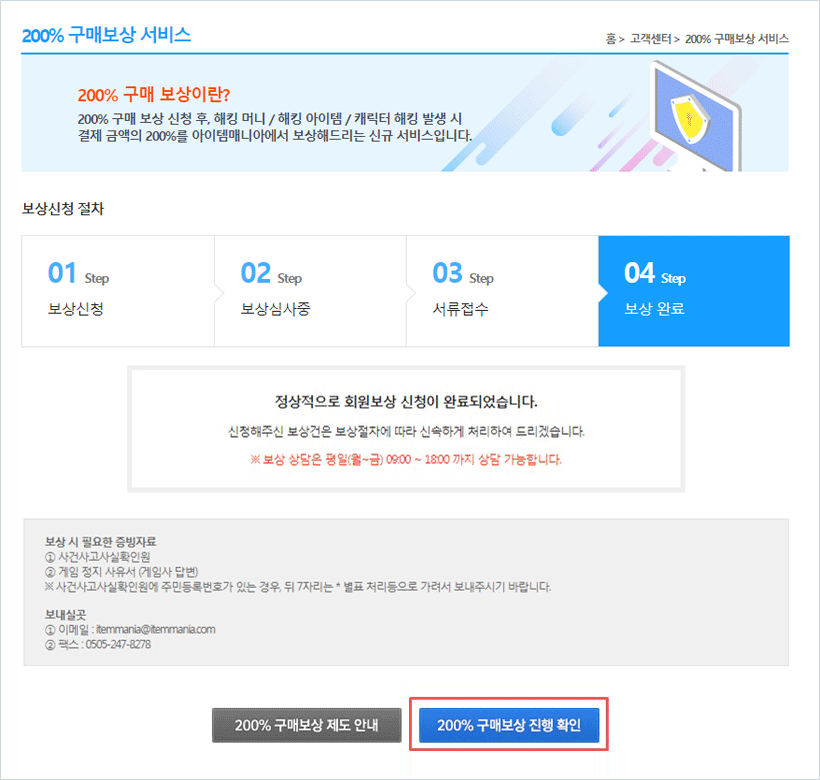Click the red 보상 상담 hours notice
Screen dimensions: 820x780
point(406,460)
